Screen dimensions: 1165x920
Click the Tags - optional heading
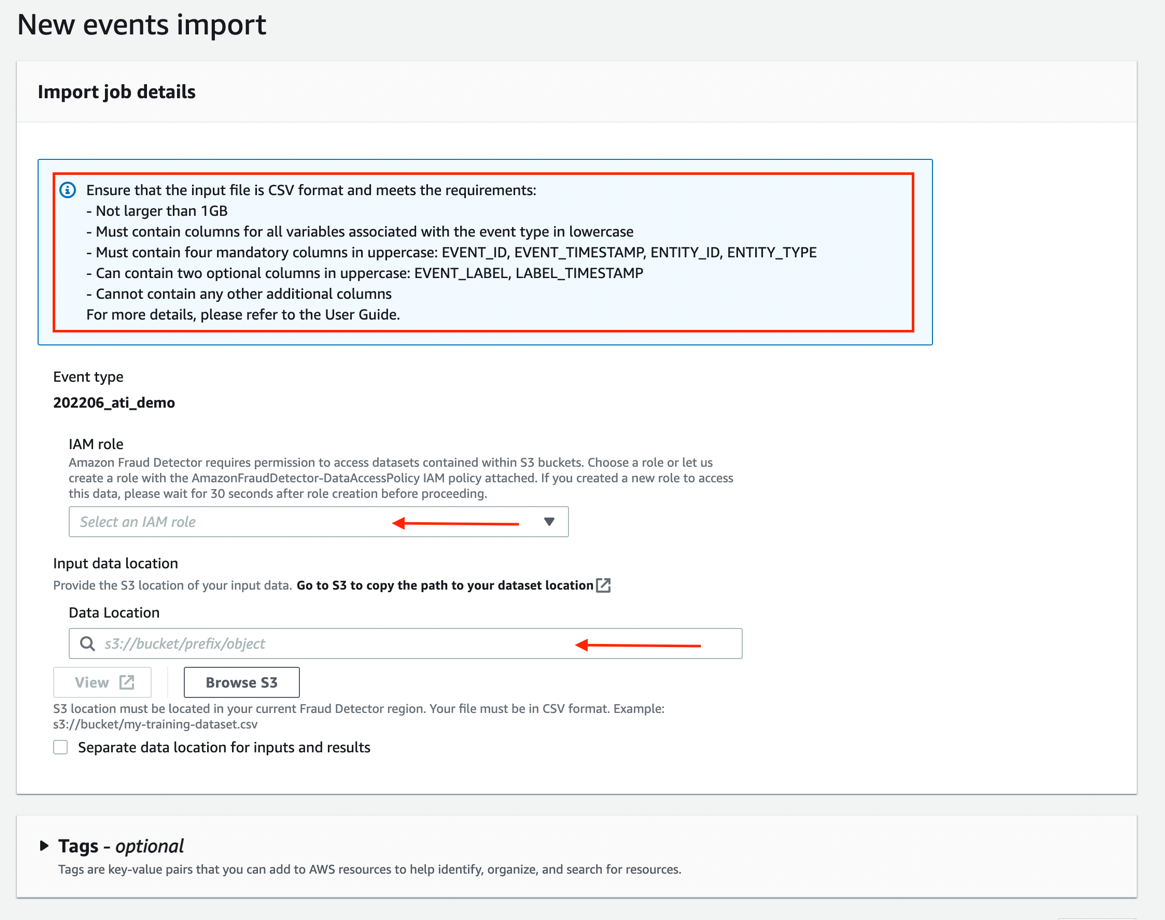pyautogui.click(x=121, y=846)
